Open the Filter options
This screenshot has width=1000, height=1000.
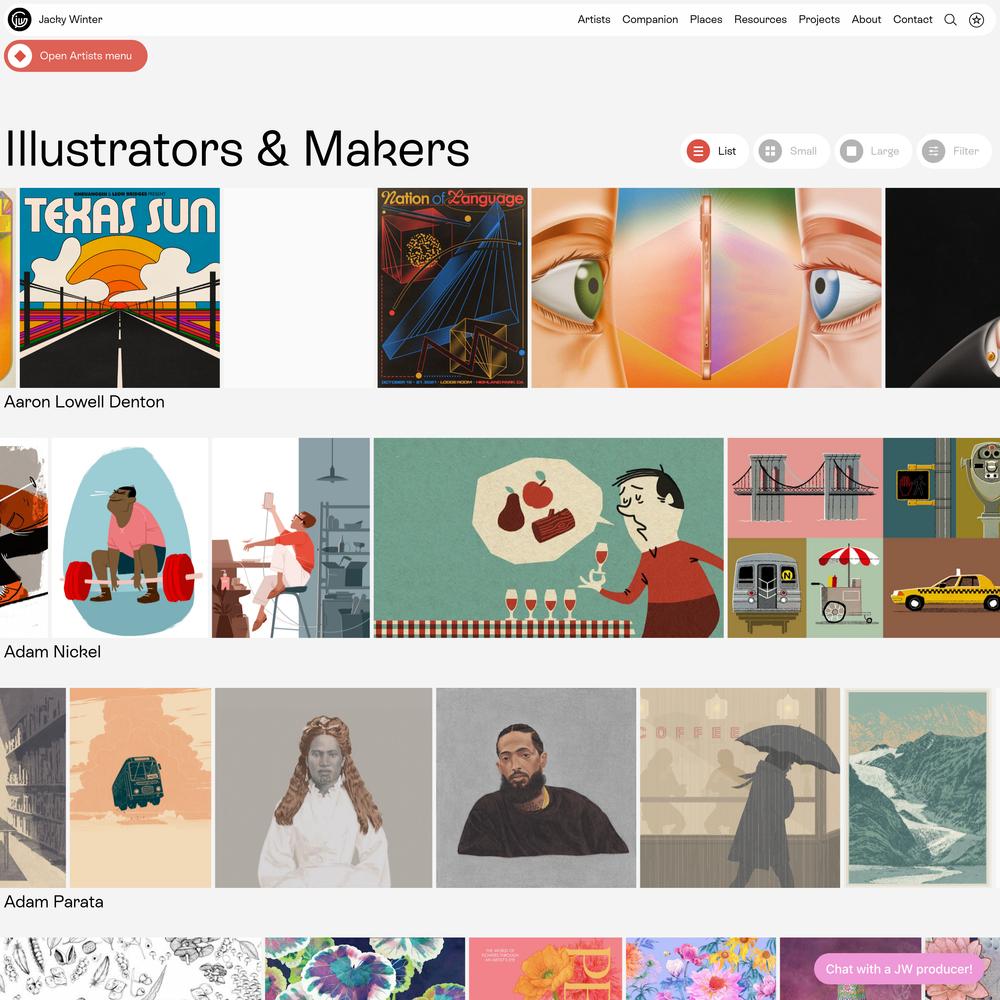click(954, 151)
